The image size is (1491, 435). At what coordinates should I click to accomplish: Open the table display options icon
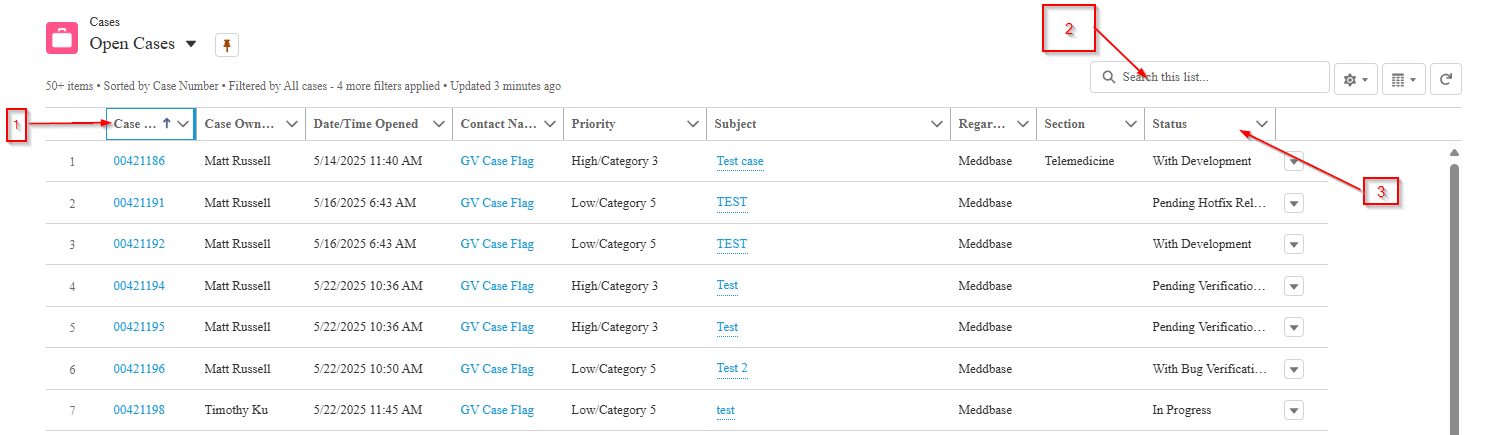(1403, 78)
